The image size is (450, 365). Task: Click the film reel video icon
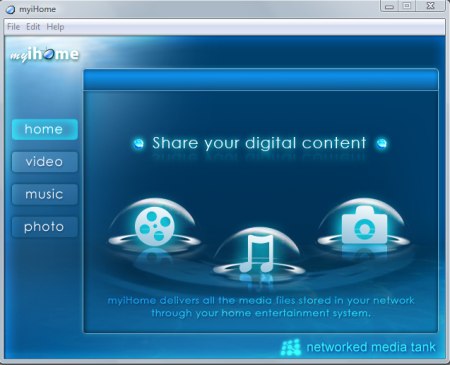(155, 226)
